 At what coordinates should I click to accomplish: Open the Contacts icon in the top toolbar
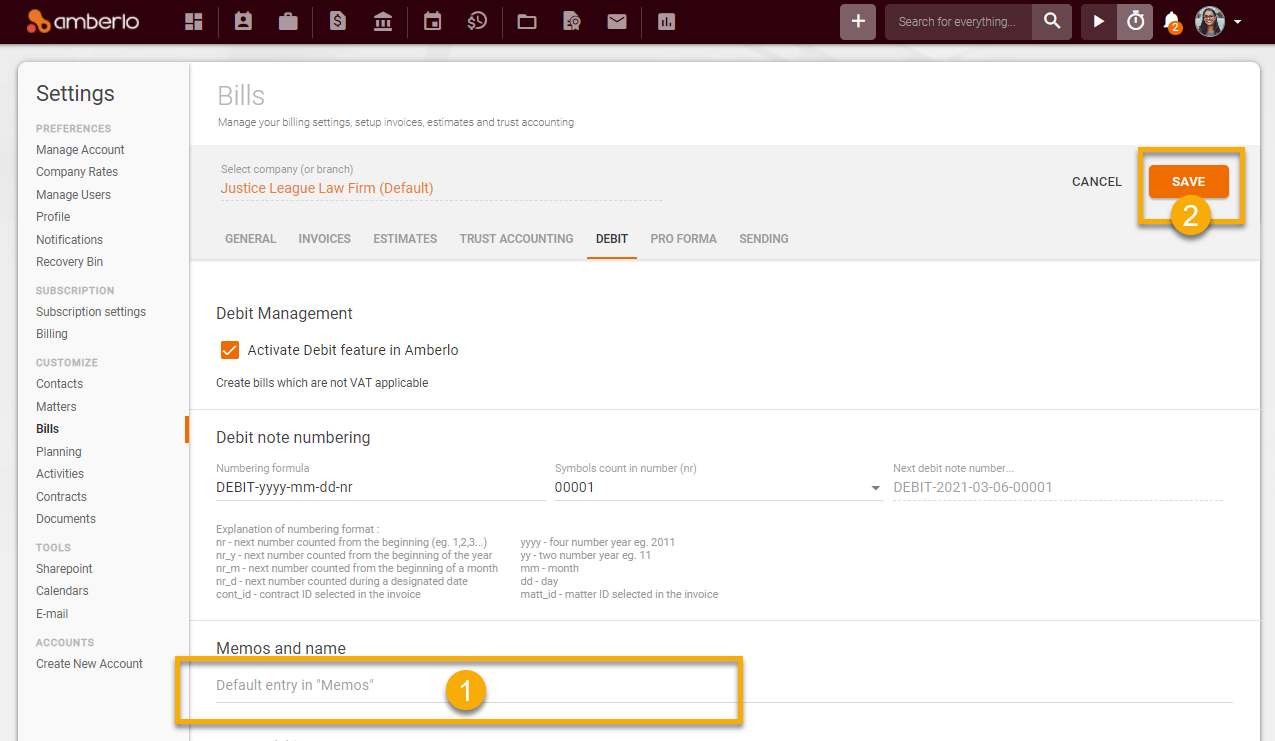tap(242, 21)
